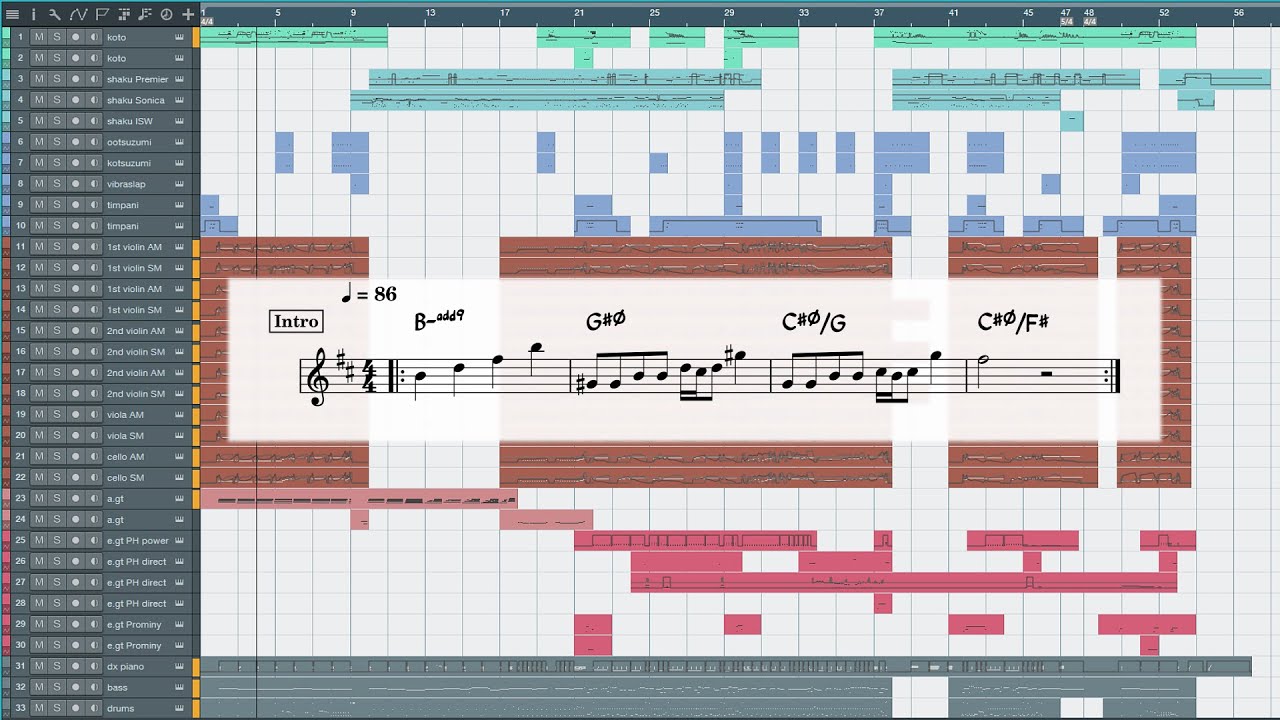Click the instrument keyboard icon on vibraslap
1280x720 pixels.
[x=179, y=184]
